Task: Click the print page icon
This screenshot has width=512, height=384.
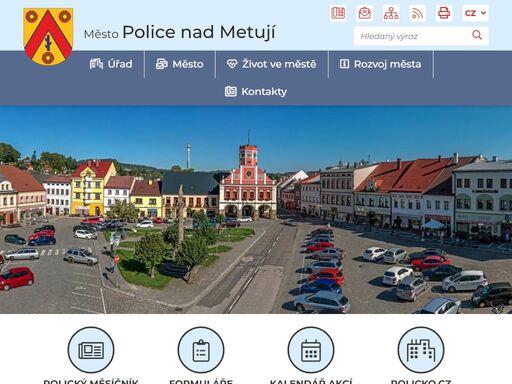Action: 444,13
